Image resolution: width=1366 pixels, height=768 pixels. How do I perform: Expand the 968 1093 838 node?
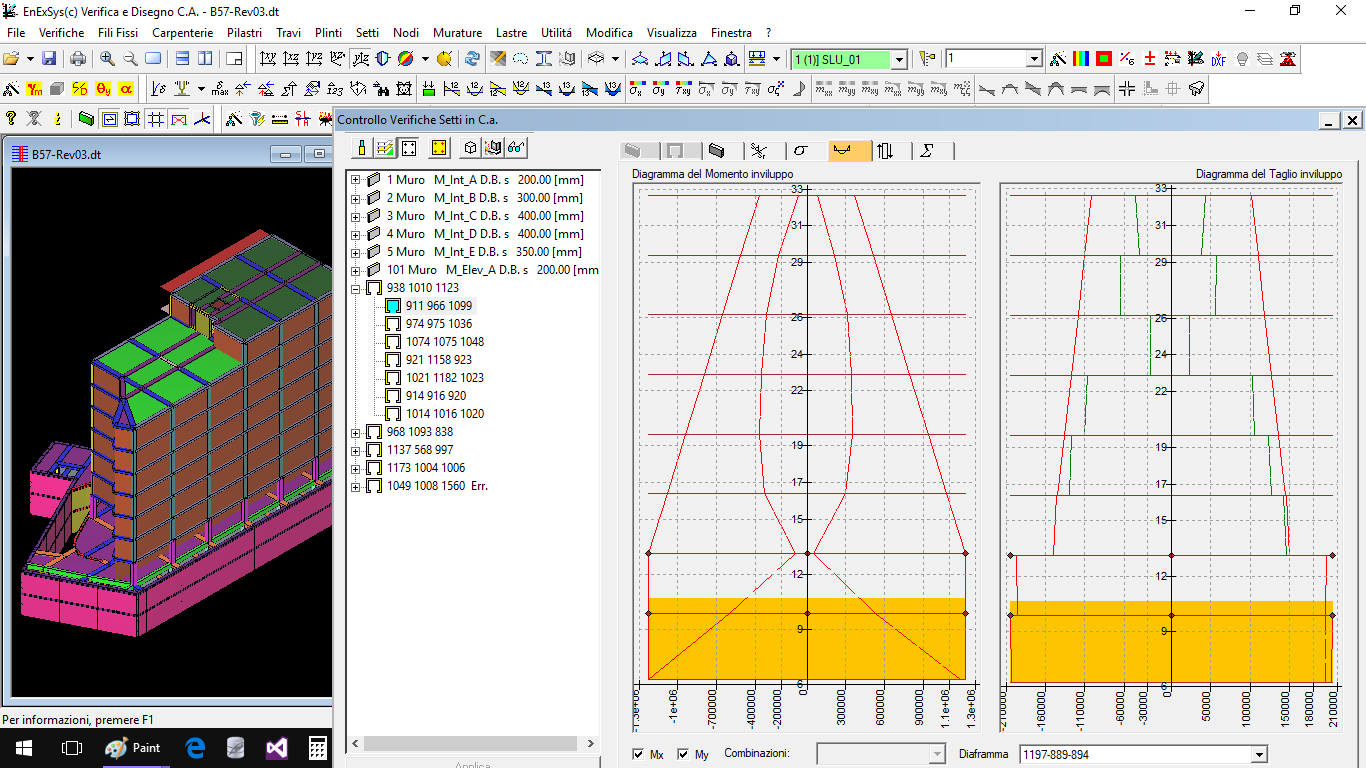[x=355, y=432]
